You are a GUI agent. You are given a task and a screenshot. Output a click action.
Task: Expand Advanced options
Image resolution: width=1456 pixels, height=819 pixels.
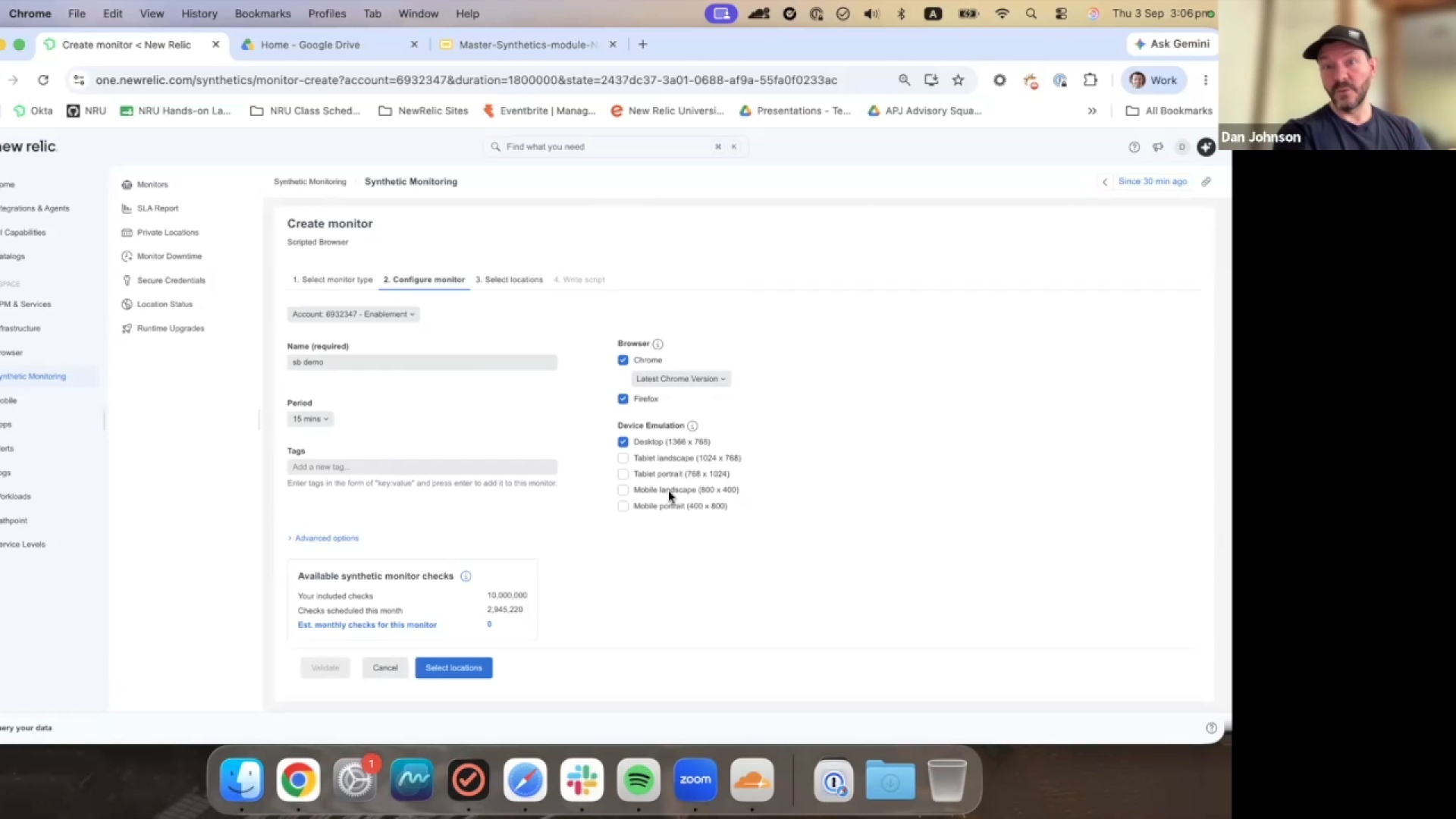(x=324, y=538)
